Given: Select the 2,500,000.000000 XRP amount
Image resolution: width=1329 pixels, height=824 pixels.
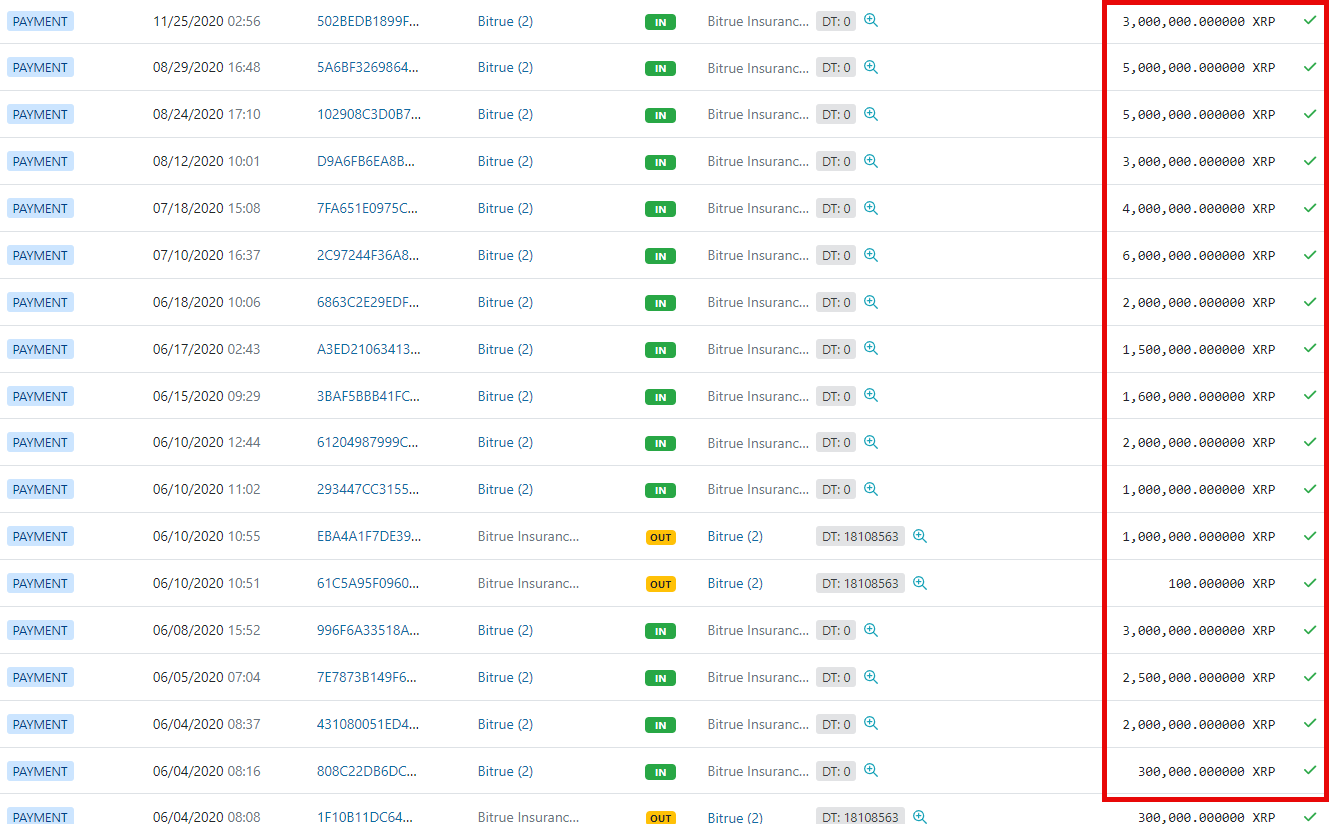Looking at the screenshot, I should tap(1199, 678).
